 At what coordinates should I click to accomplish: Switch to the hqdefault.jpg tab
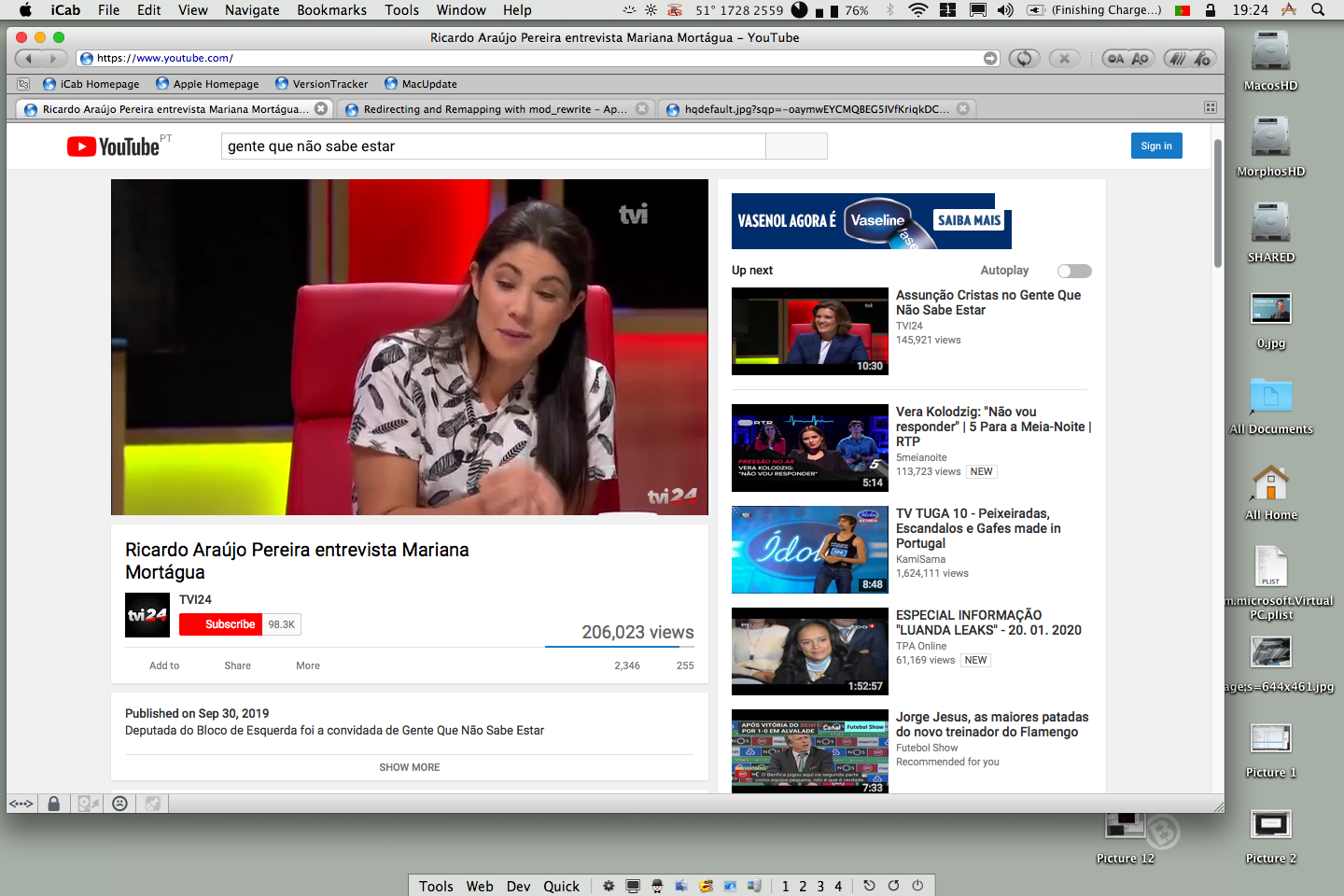[817, 109]
